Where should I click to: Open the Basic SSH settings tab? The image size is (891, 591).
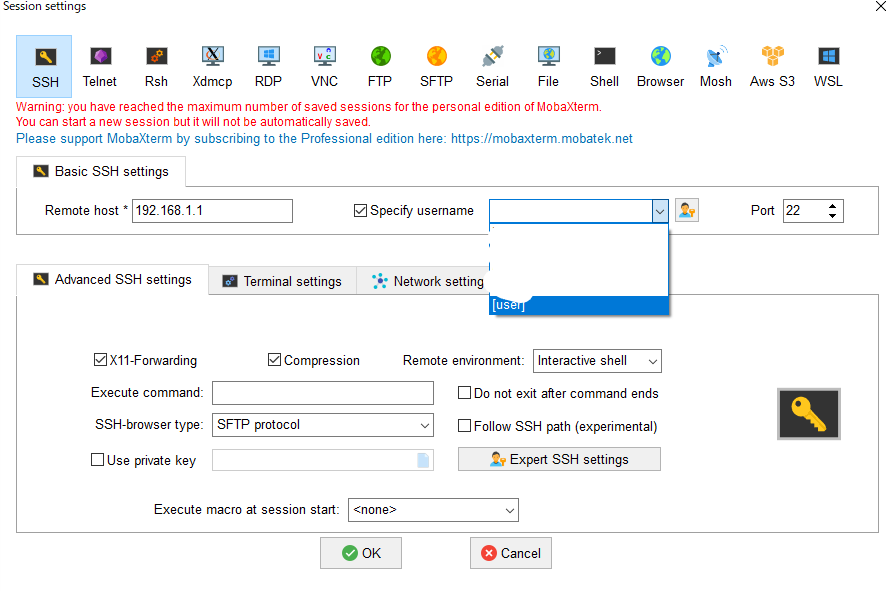[x=101, y=172]
